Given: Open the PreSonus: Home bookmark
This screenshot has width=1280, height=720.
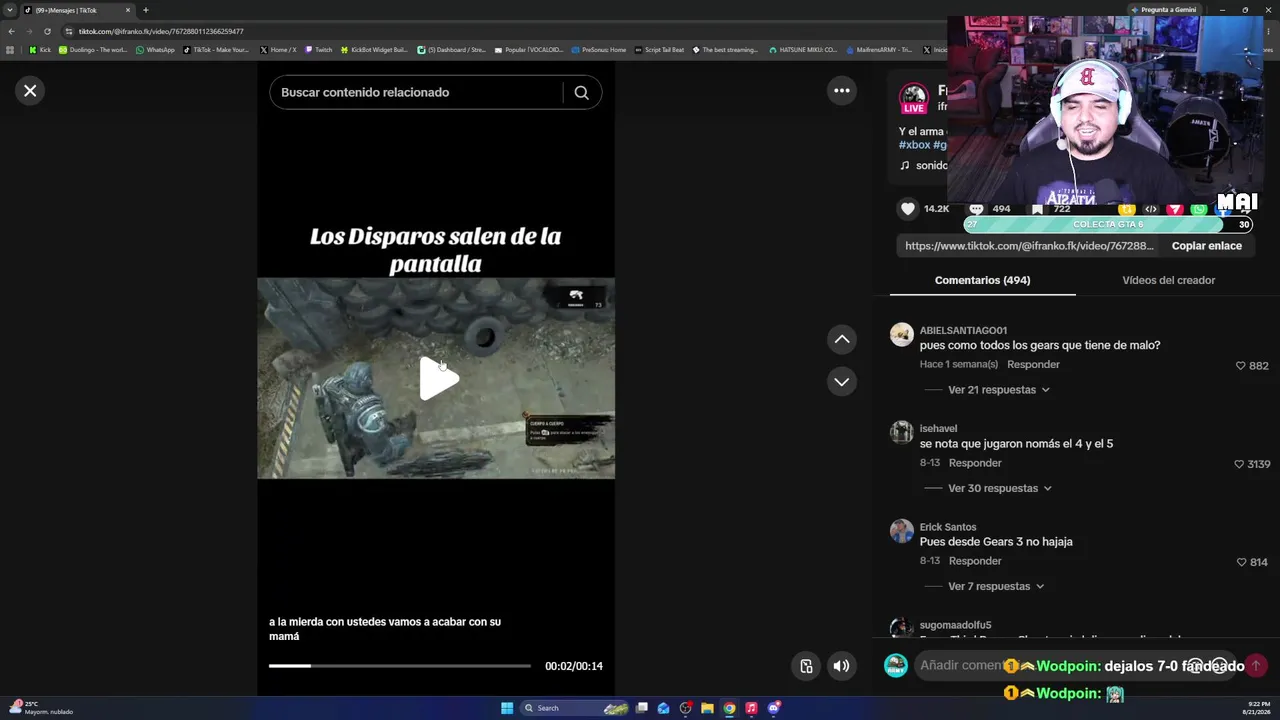Looking at the screenshot, I should [x=598, y=50].
